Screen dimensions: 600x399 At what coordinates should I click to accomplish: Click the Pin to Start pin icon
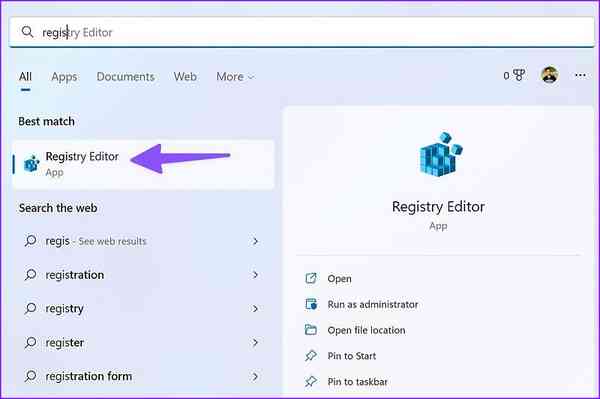click(311, 356)
